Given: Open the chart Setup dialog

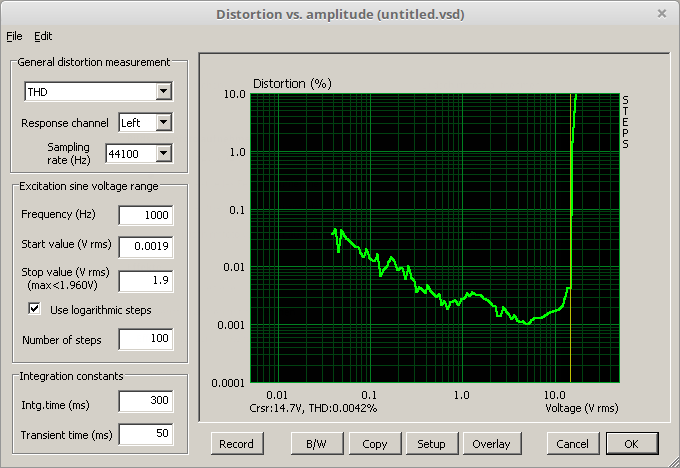Looking at the screenshot, I should (431, 443).
